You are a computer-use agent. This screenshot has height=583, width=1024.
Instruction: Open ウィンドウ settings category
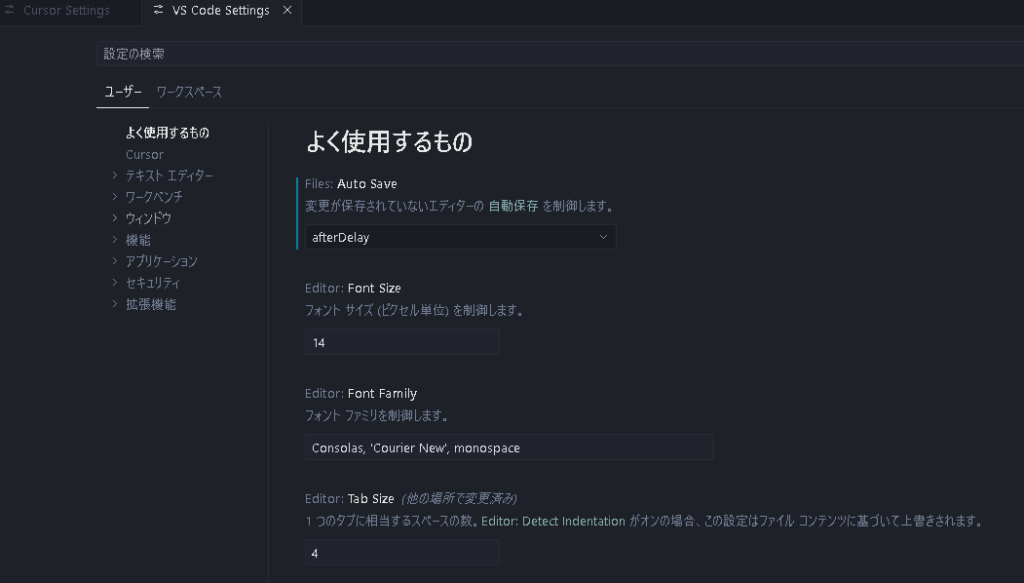[148, 219]
